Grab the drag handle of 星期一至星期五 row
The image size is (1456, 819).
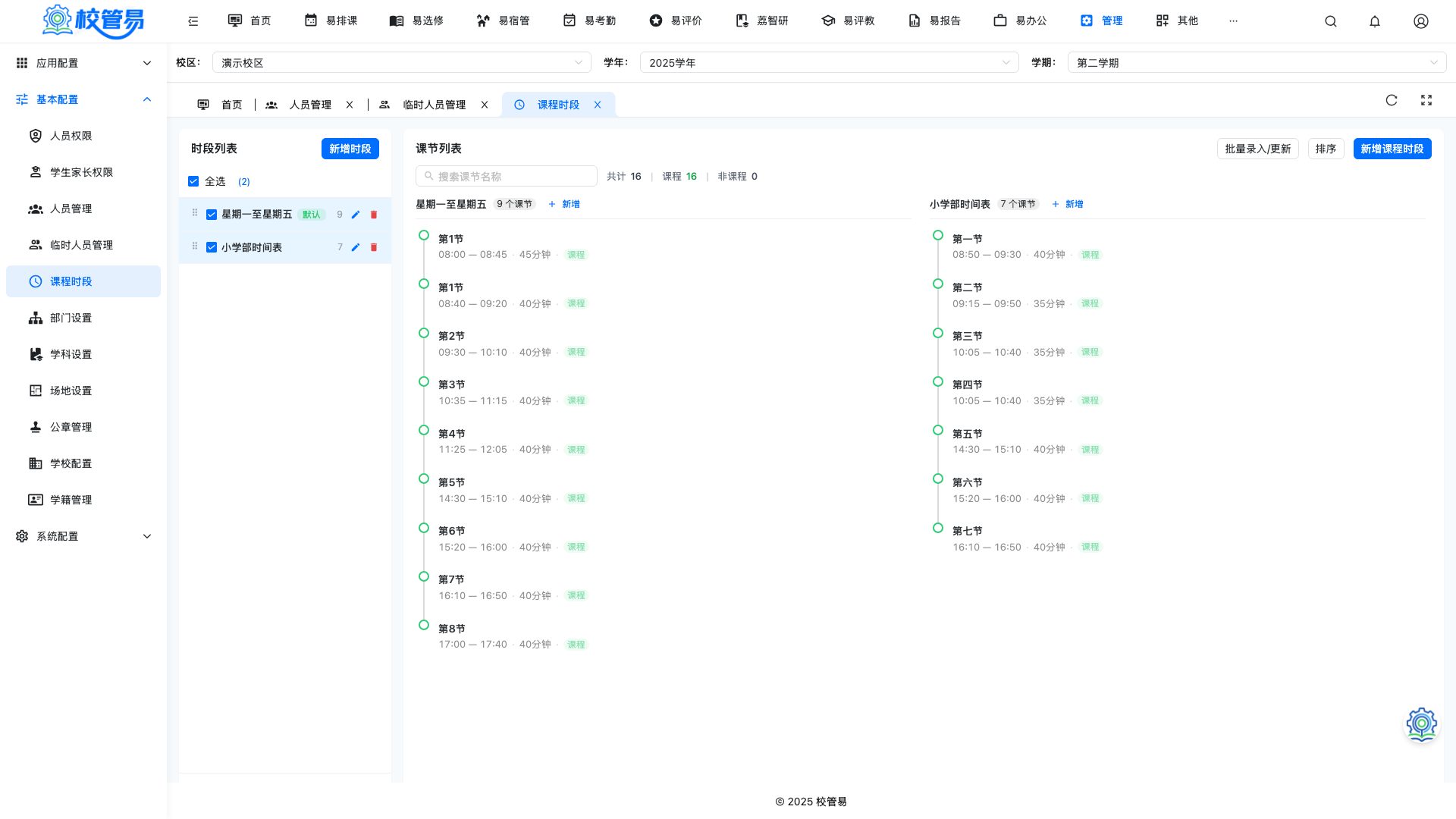195,213
